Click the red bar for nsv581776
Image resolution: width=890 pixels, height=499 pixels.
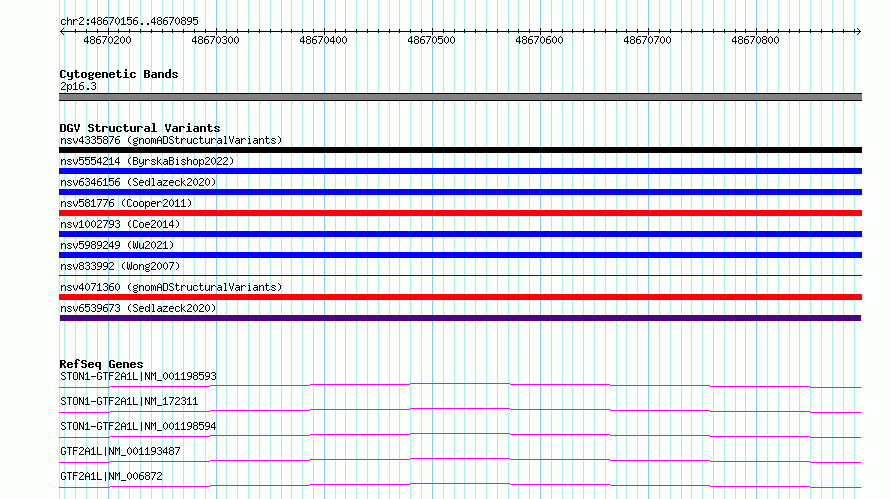pyautogui.click(x=460, y=213)
